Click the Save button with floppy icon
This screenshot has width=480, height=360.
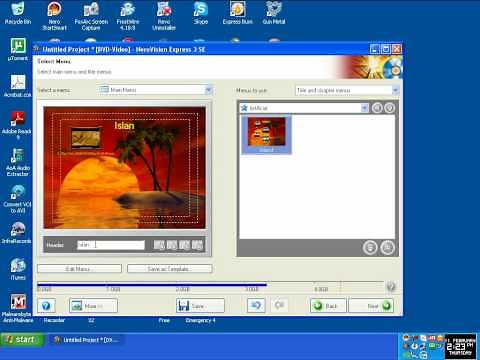pos(200,306)
